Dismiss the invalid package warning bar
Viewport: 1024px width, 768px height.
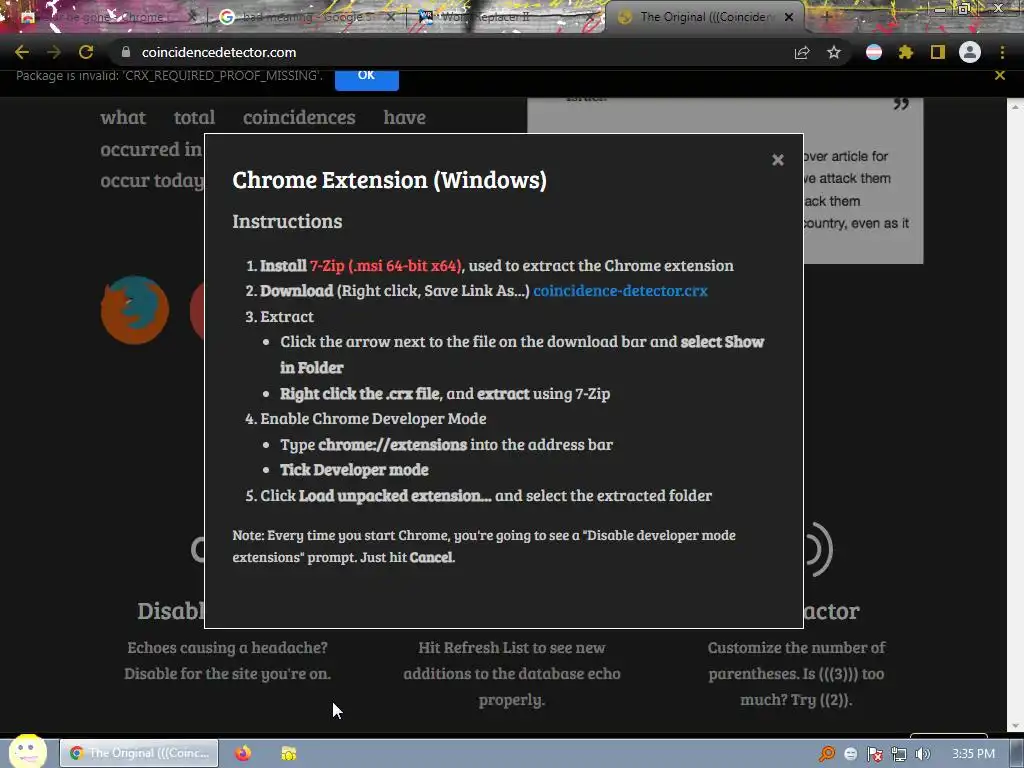tap(1000, 75)
